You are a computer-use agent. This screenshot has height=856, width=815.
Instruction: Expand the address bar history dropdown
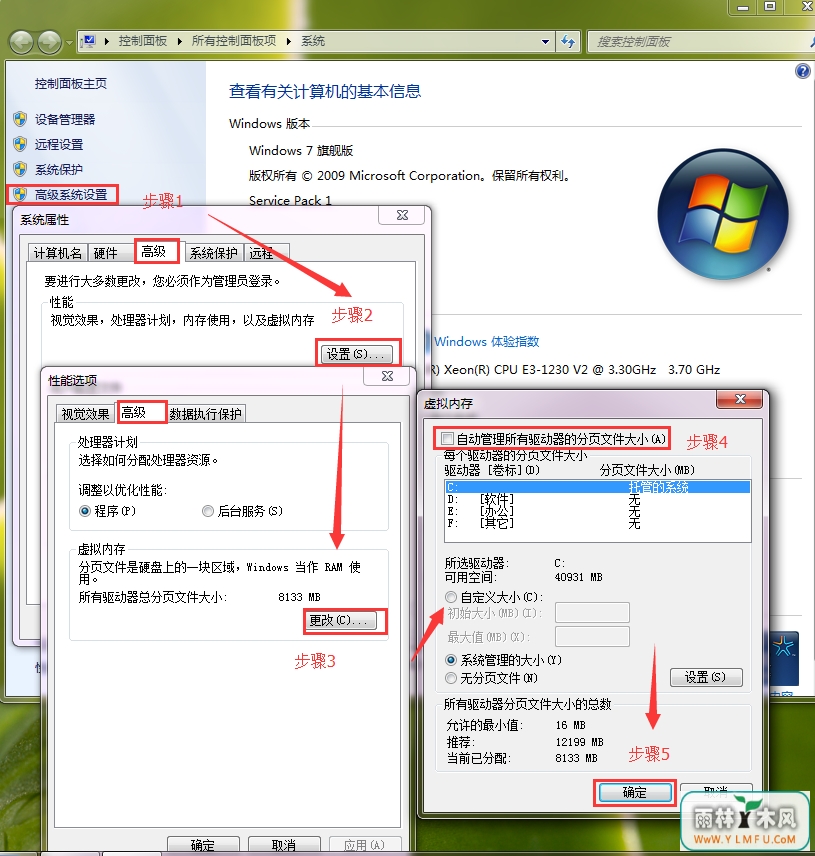point(545,41)
